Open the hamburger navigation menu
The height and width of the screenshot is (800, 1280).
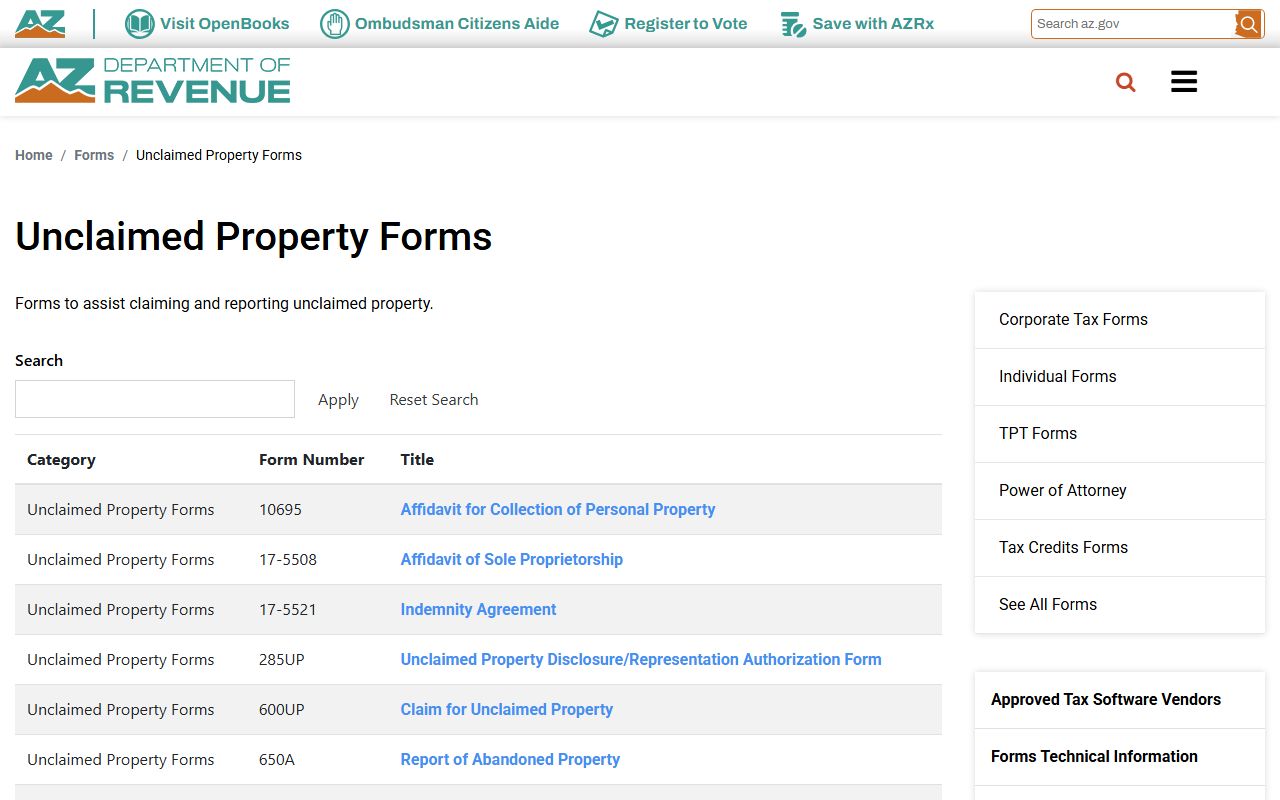[1184, 82]
